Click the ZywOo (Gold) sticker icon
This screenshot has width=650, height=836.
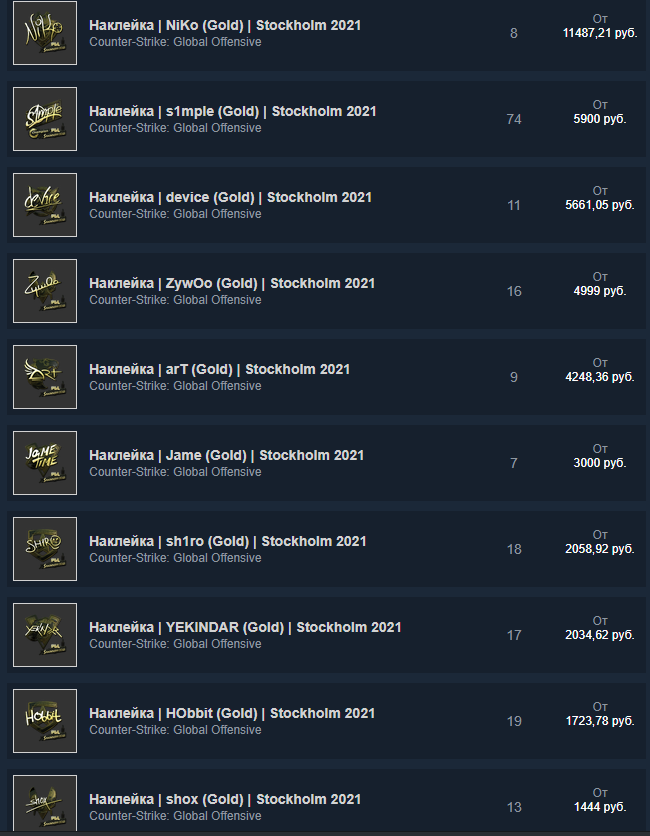pos(45,291)
